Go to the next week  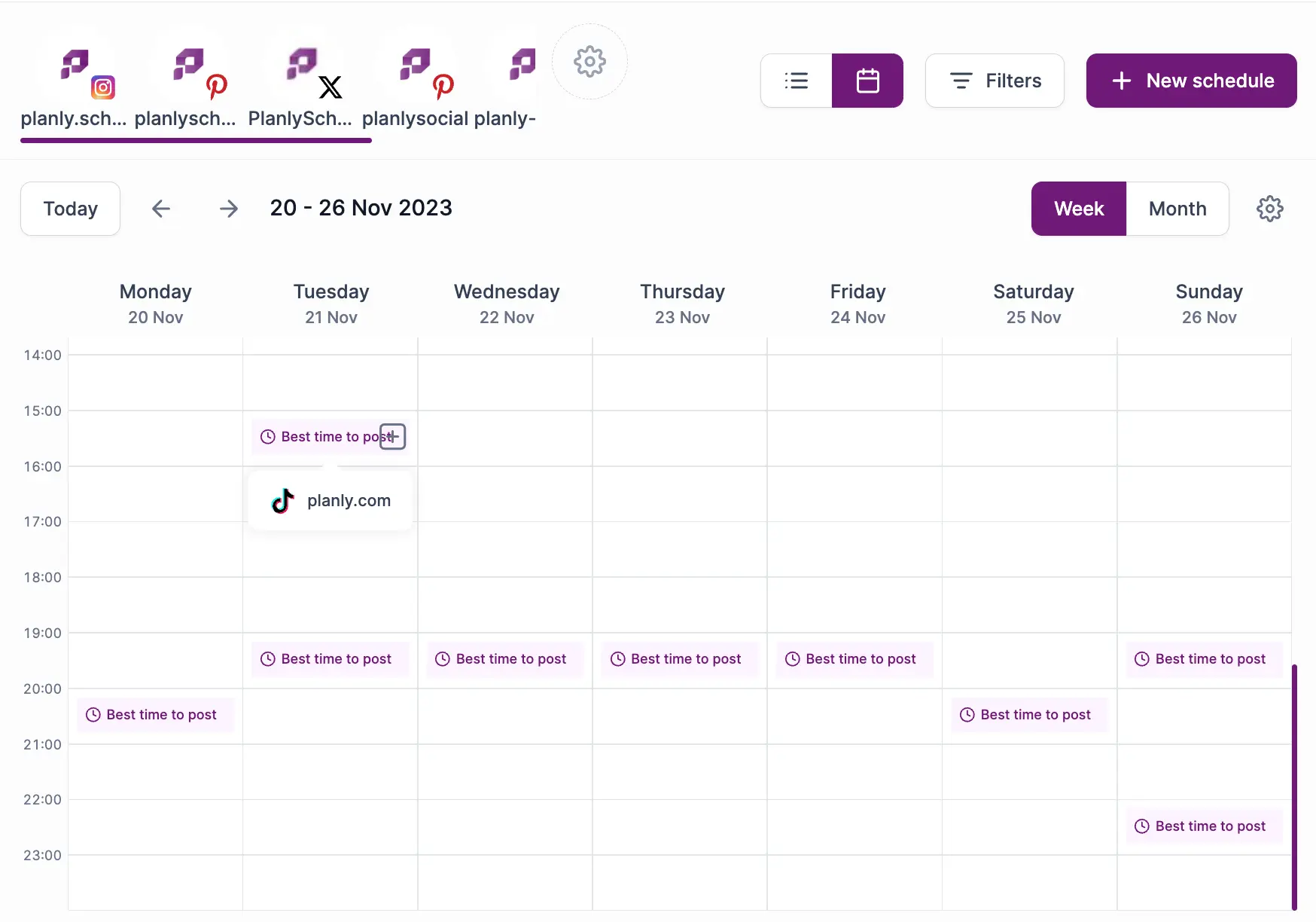click(x=229, y=209)
